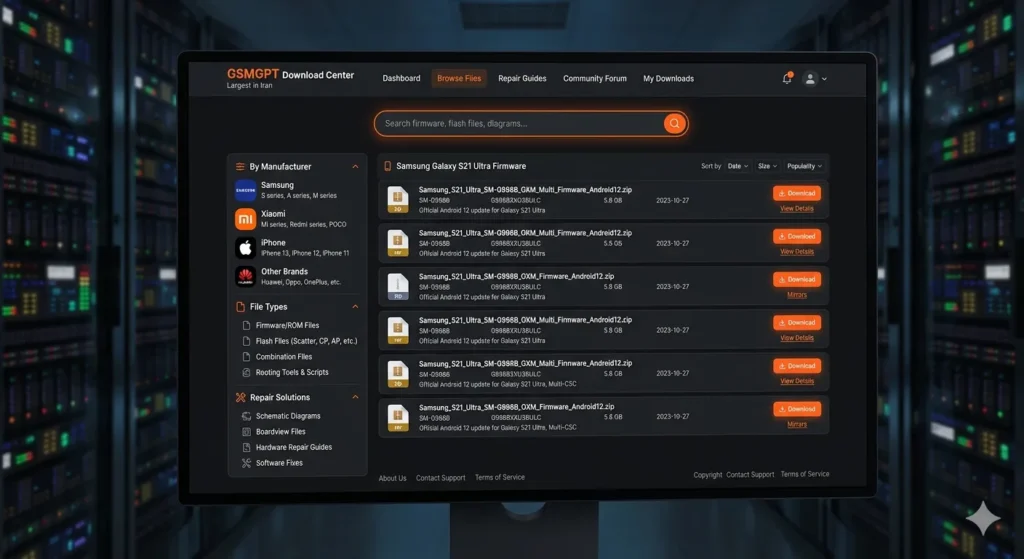Open the Date sort dropdown
Image resolution: width=1024 pixels, height=559 pixels.
click(738, 167)
